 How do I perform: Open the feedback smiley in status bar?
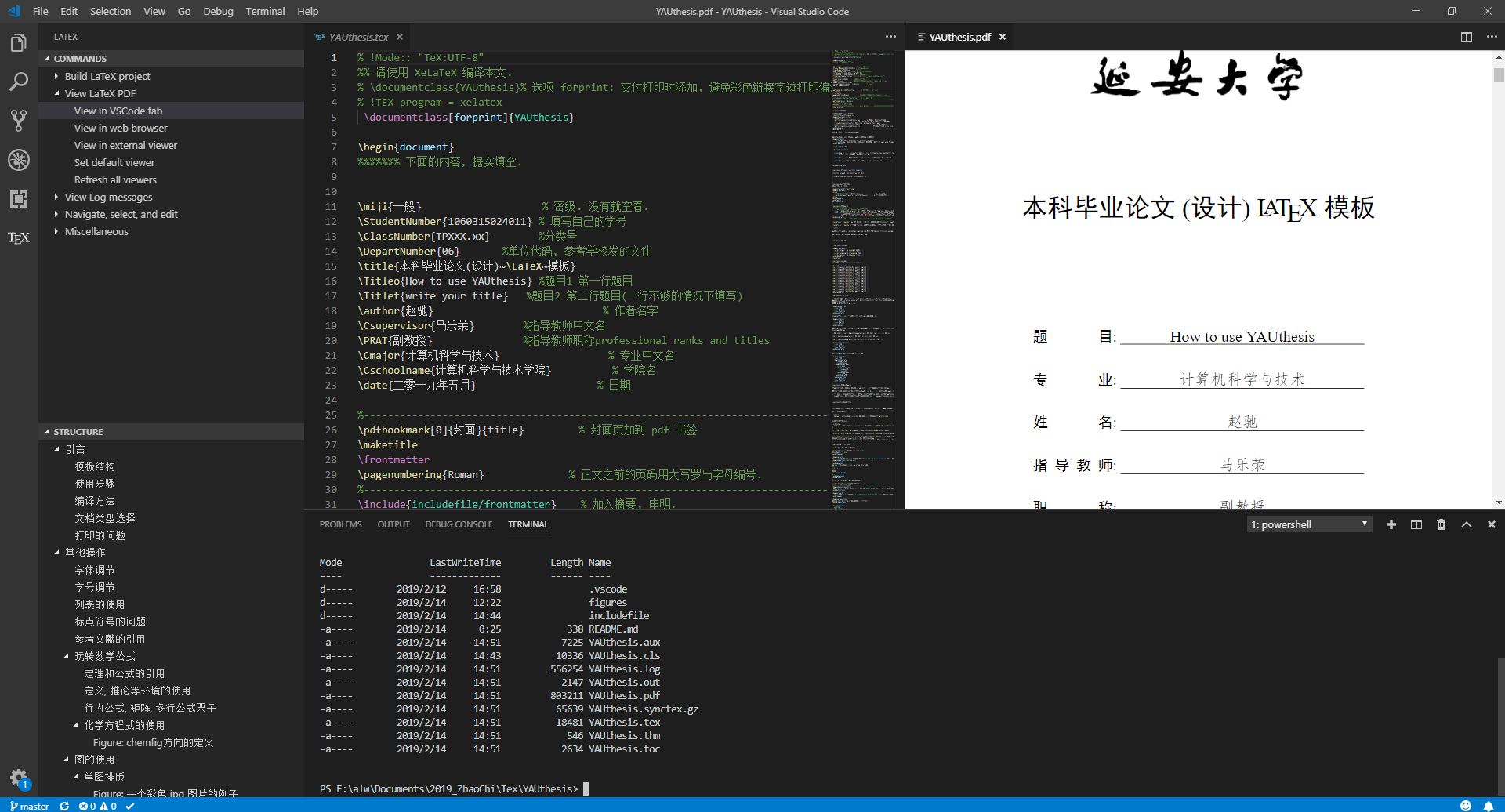point(1466,806)
